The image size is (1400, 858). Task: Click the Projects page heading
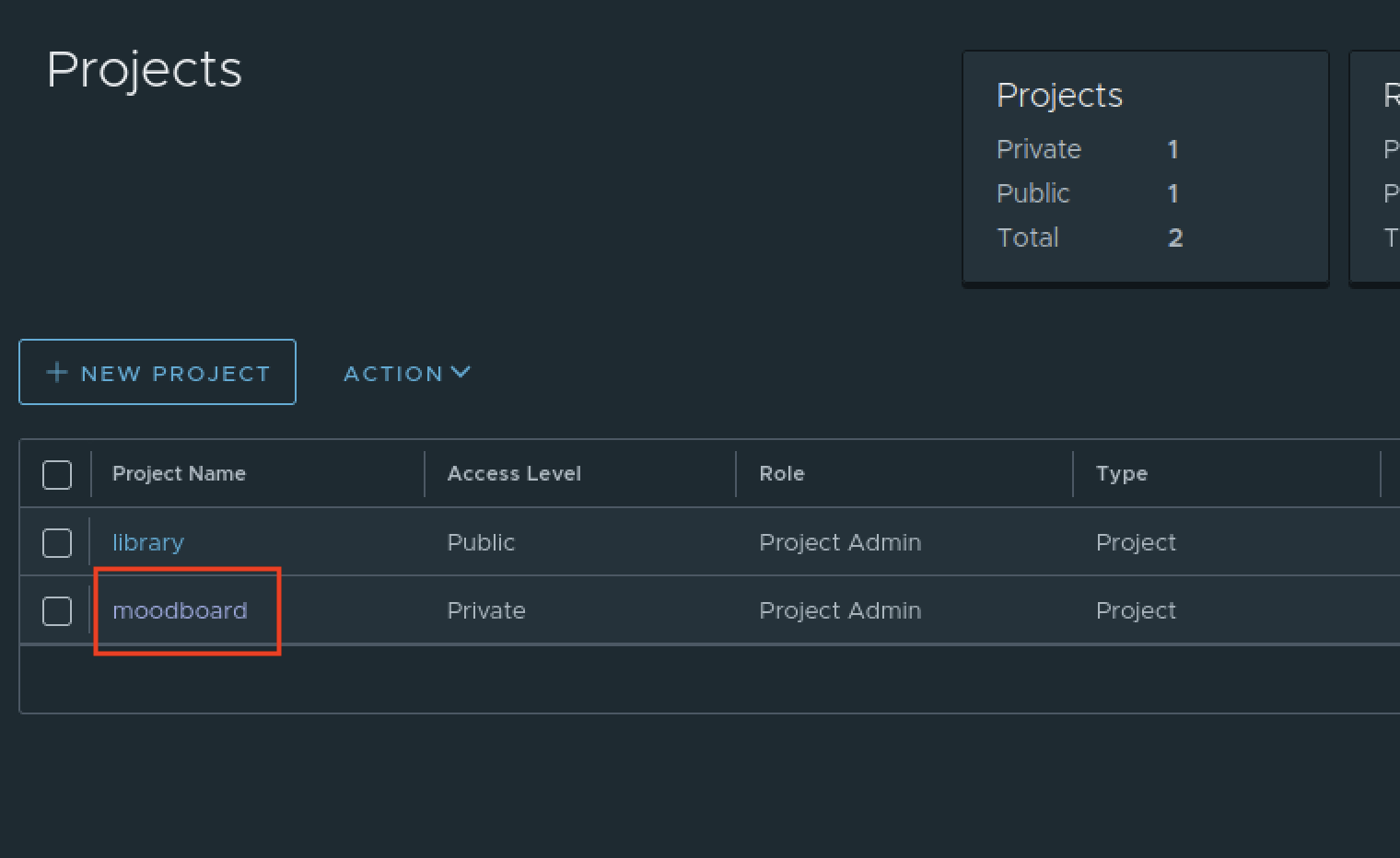click(x=145, y=70)
